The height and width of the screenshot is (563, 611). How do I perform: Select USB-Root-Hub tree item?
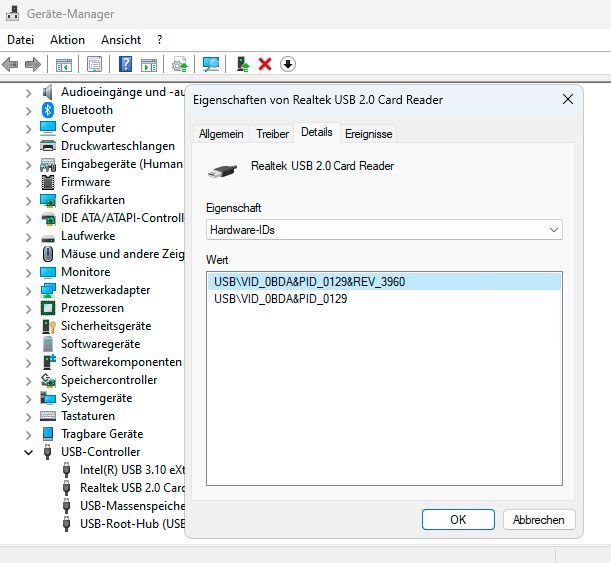(x=132, y=524)
